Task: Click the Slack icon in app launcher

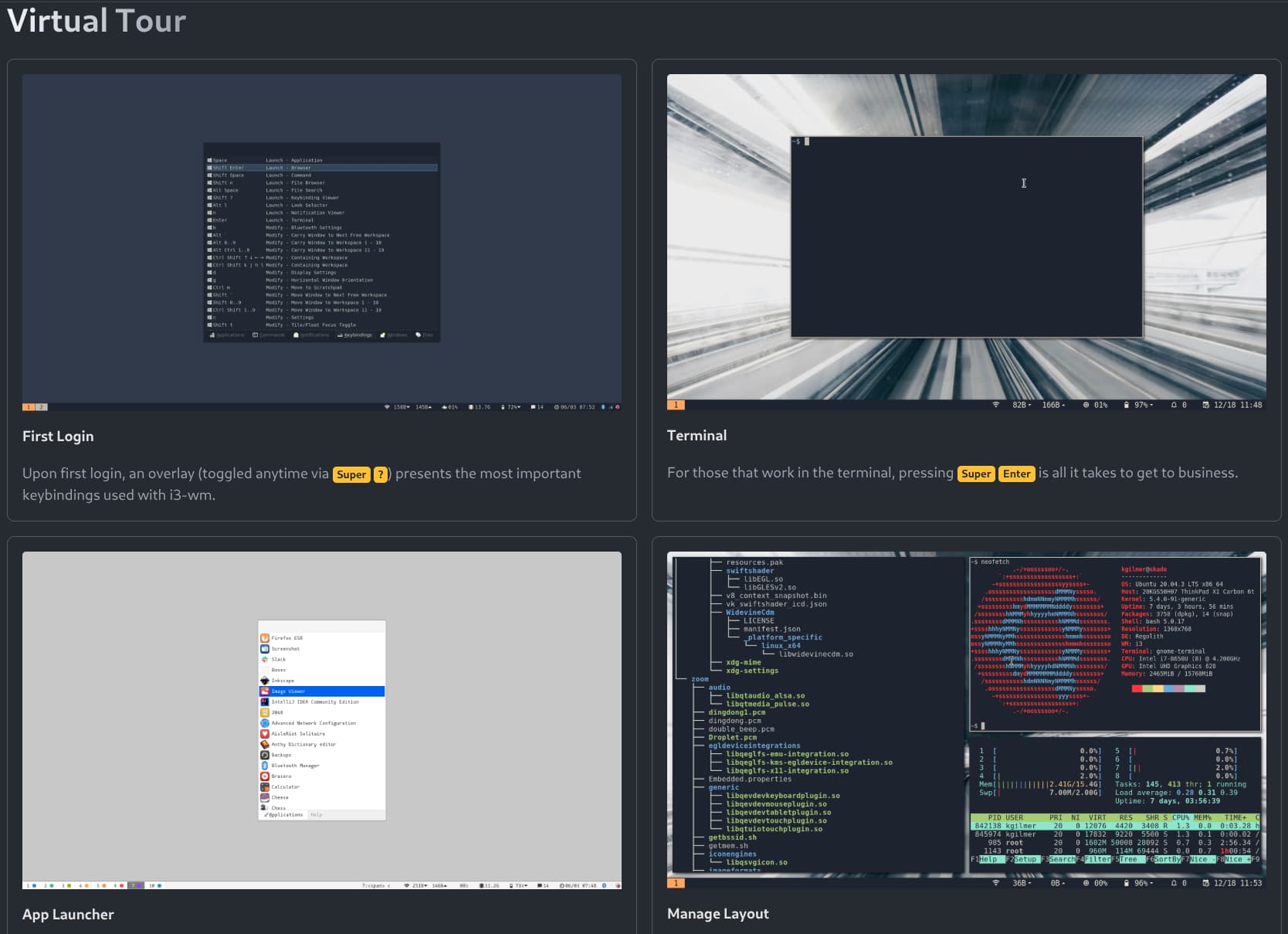Action: pos(265,659)
